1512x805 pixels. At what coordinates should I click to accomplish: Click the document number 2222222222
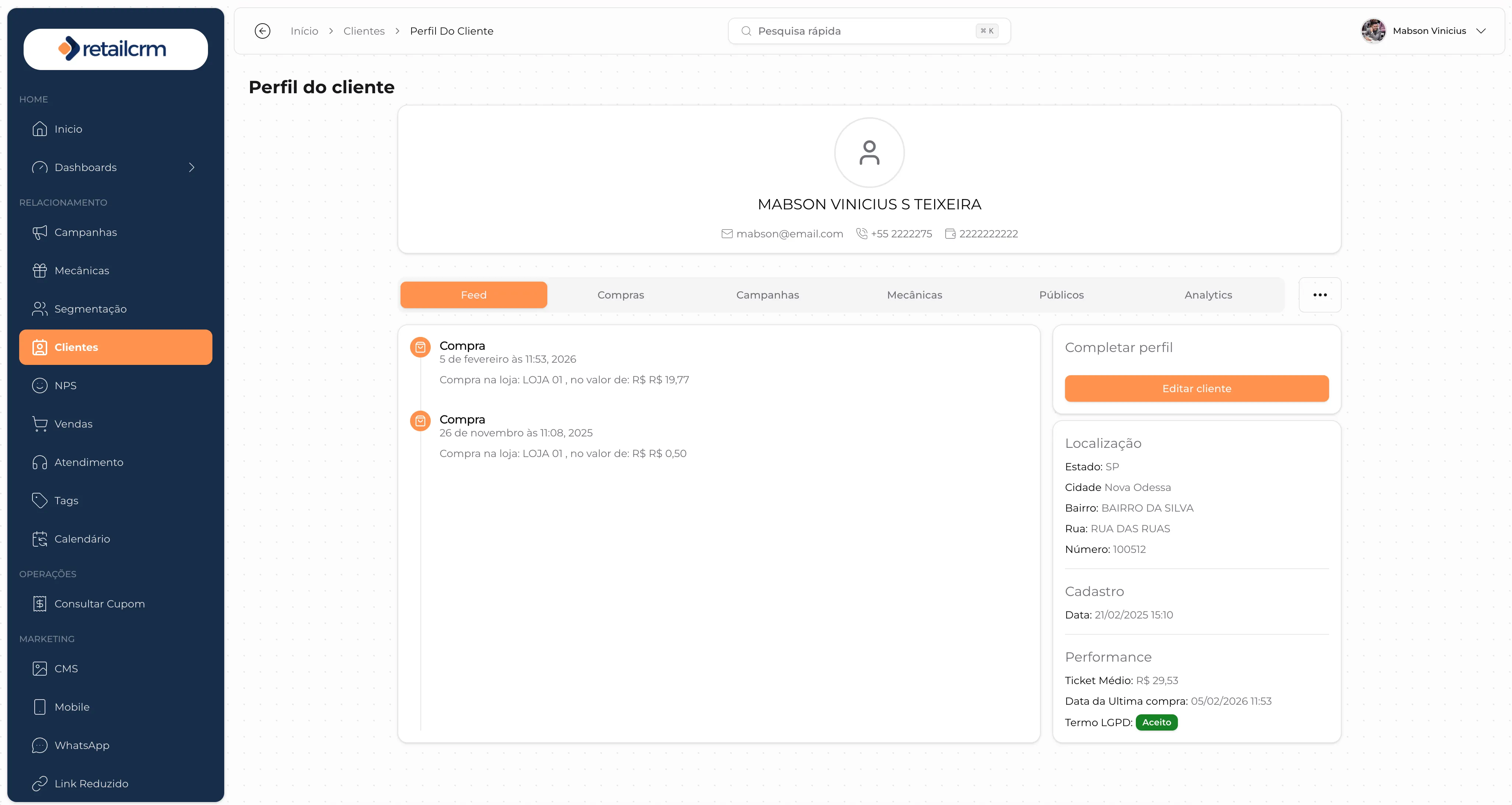[x=988, y=234]
